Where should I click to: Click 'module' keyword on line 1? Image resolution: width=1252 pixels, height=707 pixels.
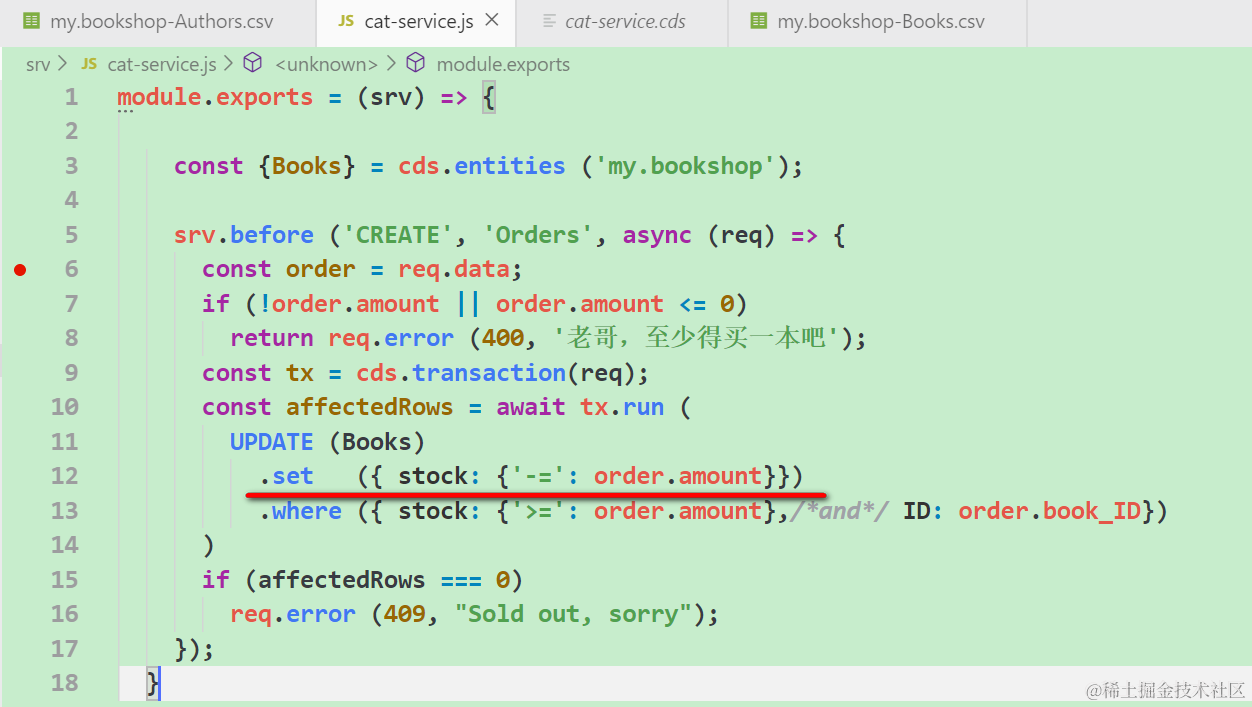pos(159,97)
